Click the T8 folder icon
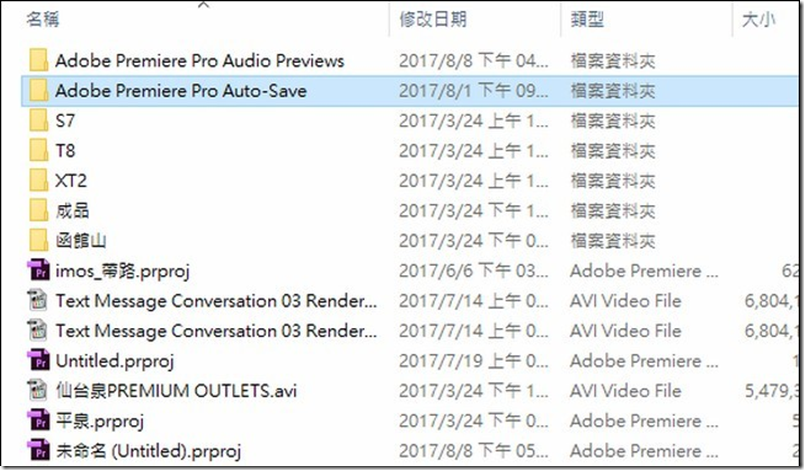The height and width of the screenshot is (470, 804). coord(39,150)
